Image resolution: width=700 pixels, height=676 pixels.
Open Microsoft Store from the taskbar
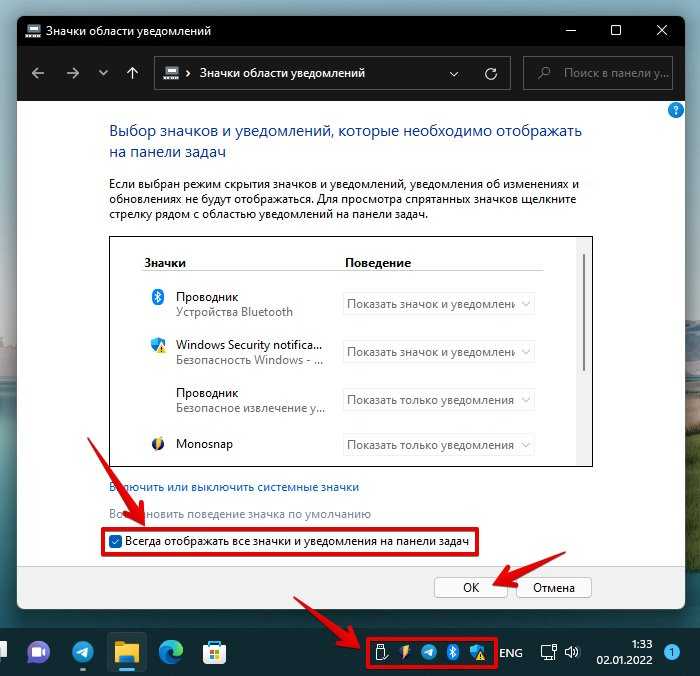click(214, 653)
